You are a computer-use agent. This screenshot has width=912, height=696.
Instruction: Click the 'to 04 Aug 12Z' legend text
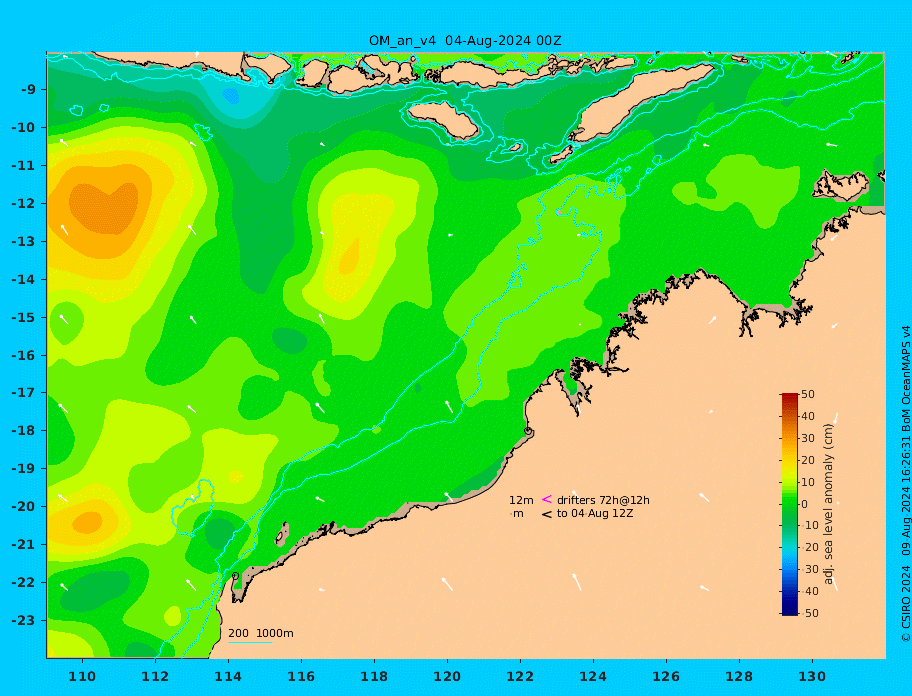[595, 513]
